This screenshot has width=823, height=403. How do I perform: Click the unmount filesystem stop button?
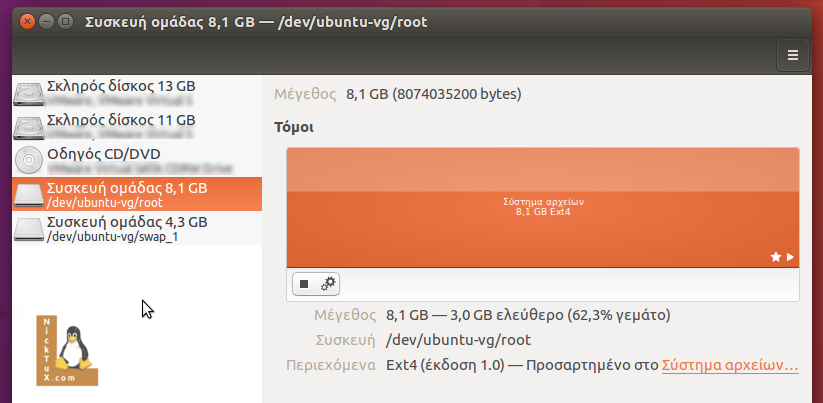pyautogui.click(x=304, y=284)
